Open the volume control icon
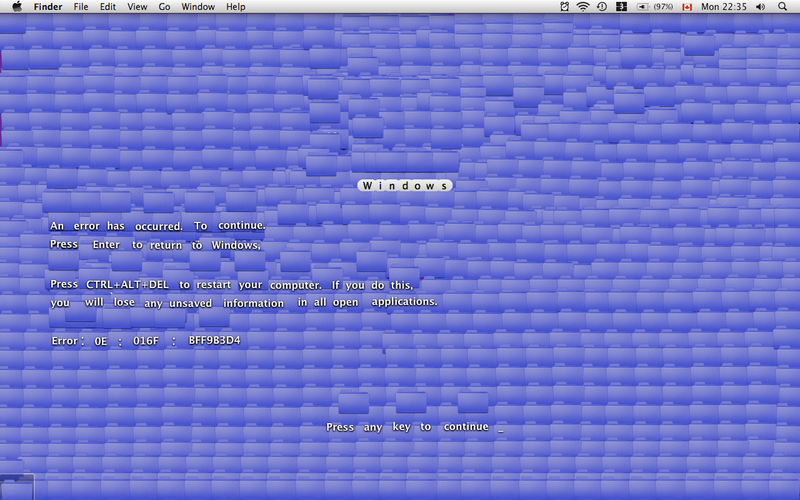Screen dimensions: 800x500 point(760,7)
